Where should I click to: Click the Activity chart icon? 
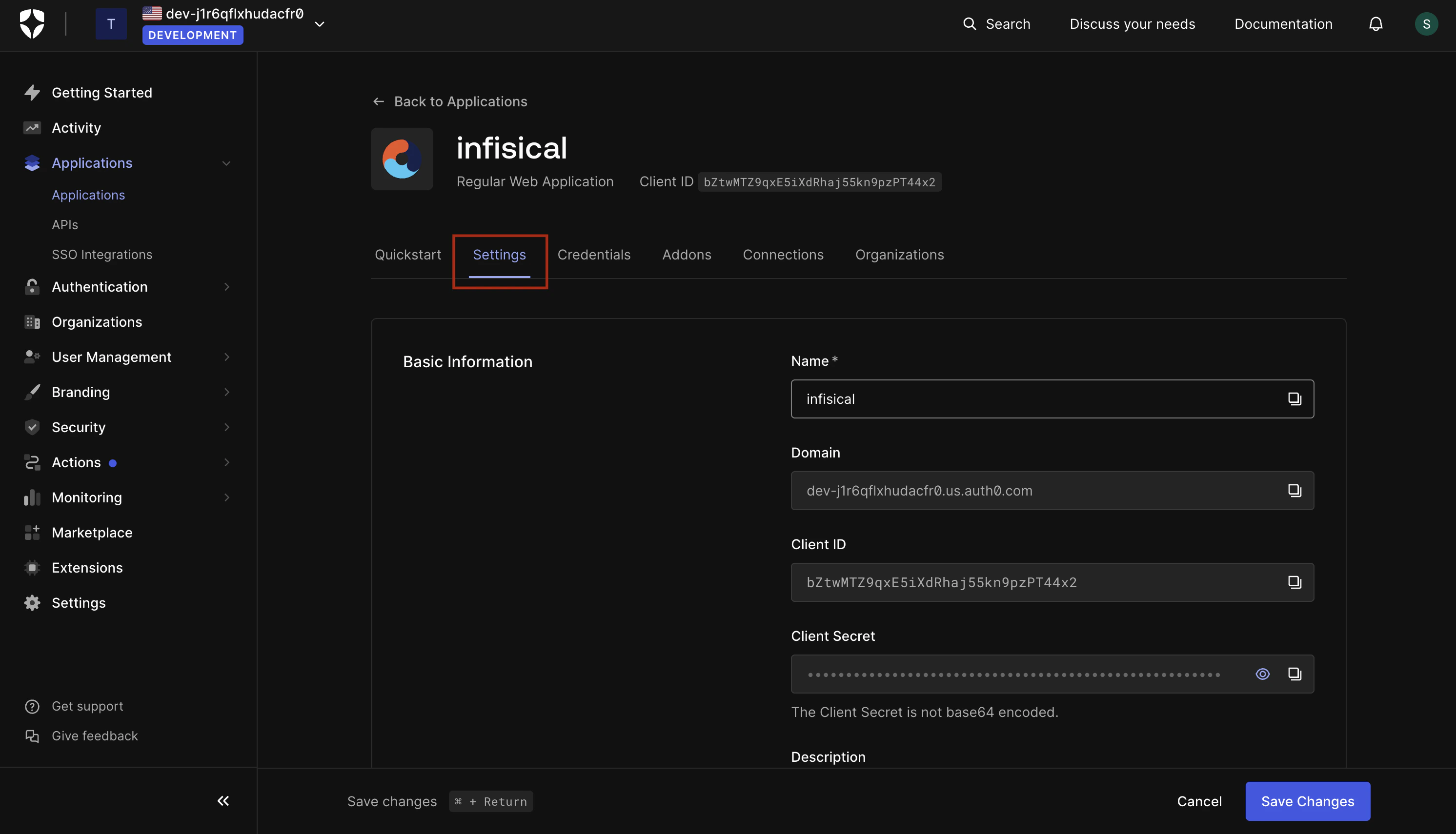point(32,128)
